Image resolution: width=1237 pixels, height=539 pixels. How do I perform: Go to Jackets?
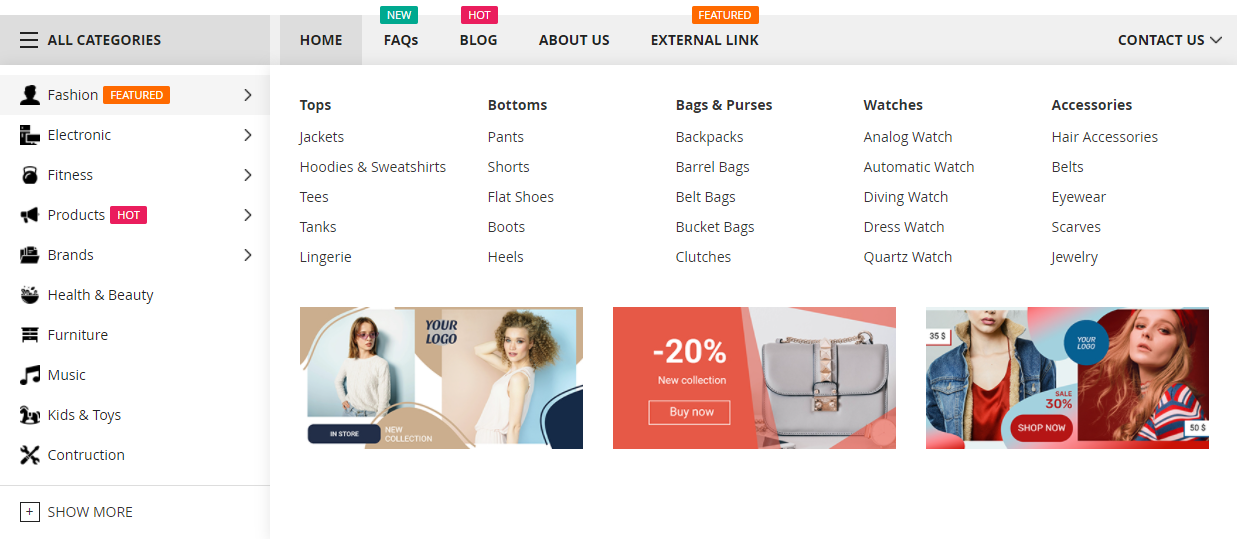[x=322, y=137]
